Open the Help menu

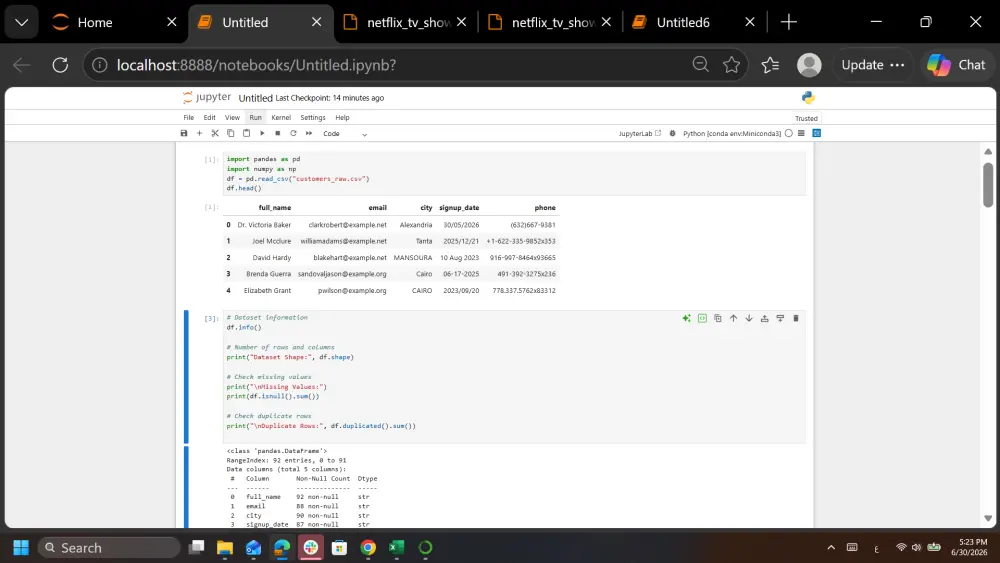click(342, 117)
